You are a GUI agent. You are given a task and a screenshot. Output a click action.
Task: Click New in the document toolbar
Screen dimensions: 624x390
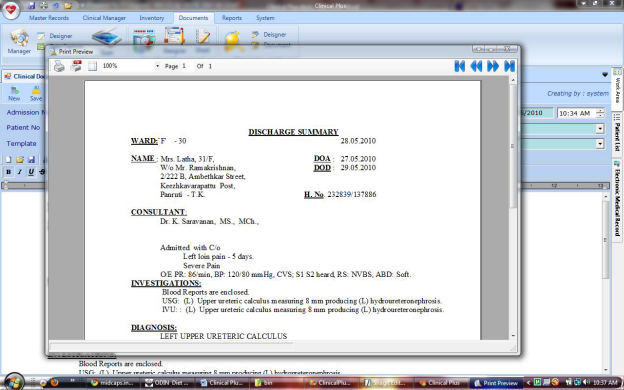click(x=14, y=94)
